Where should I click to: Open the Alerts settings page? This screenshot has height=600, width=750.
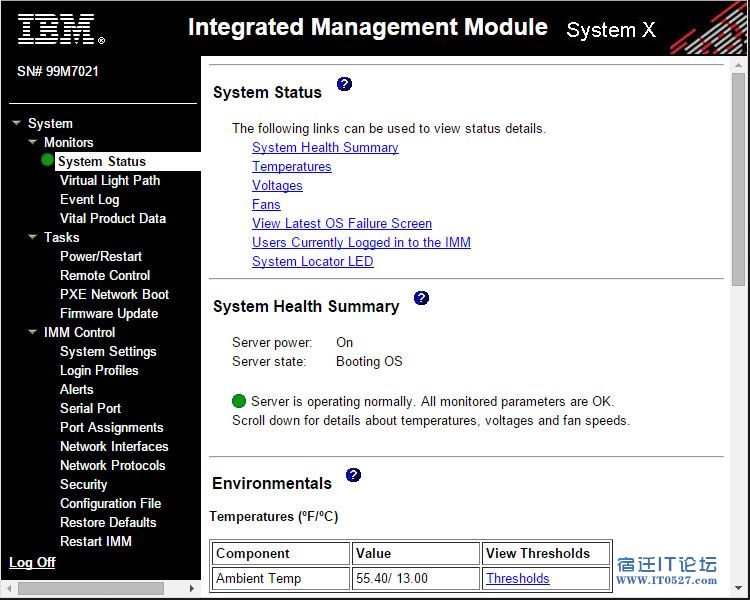click(77, 389)
